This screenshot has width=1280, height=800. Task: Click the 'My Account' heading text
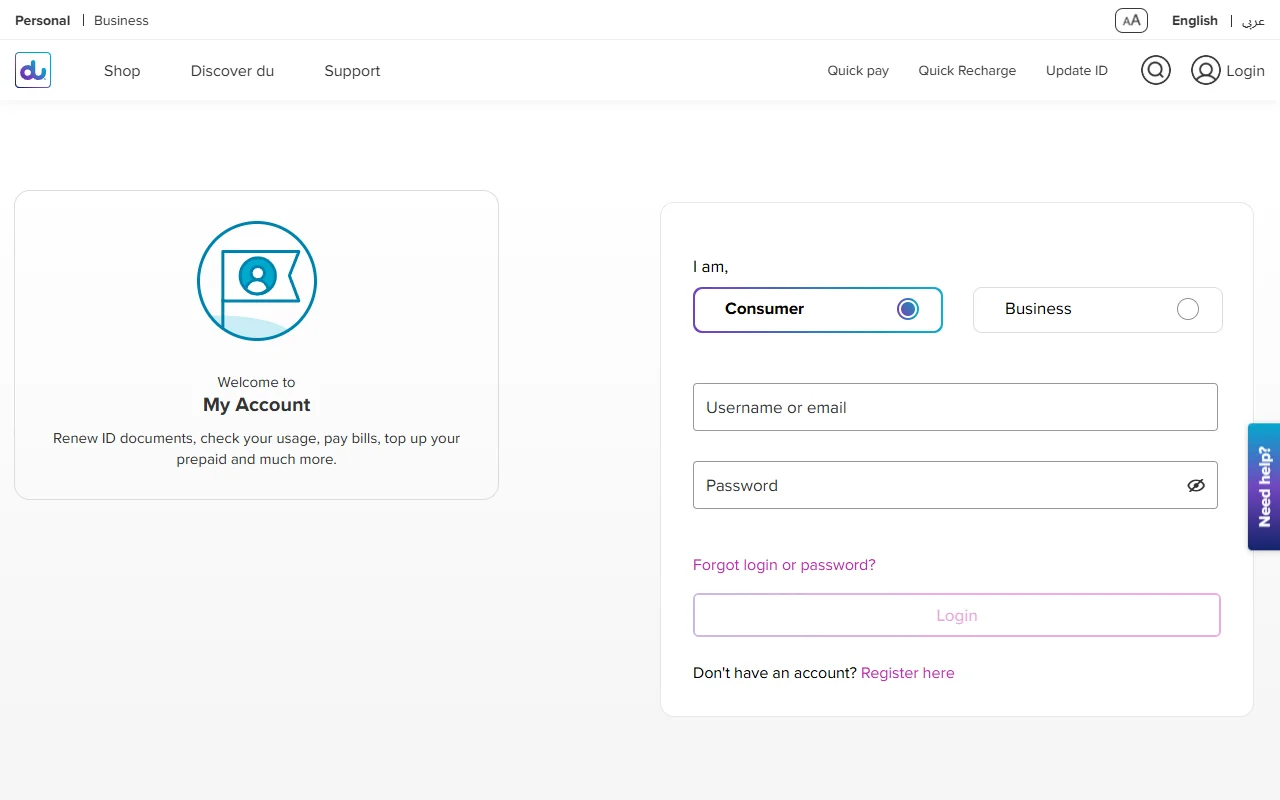click(x=257, y=405)
